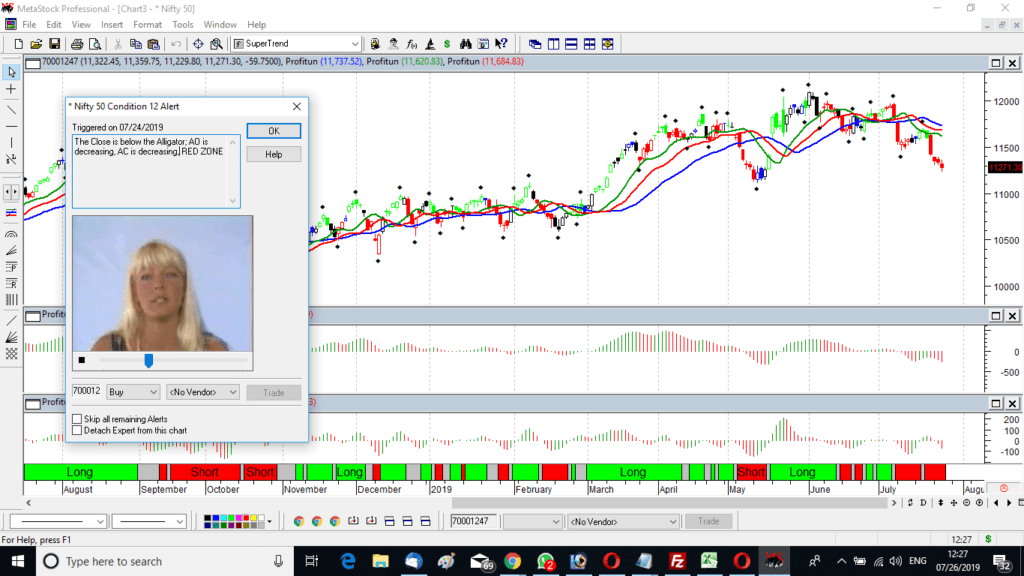Expand the color palette dropdown arrow
The width and height of the screenshot is (1024, 576).
point(269,521)
